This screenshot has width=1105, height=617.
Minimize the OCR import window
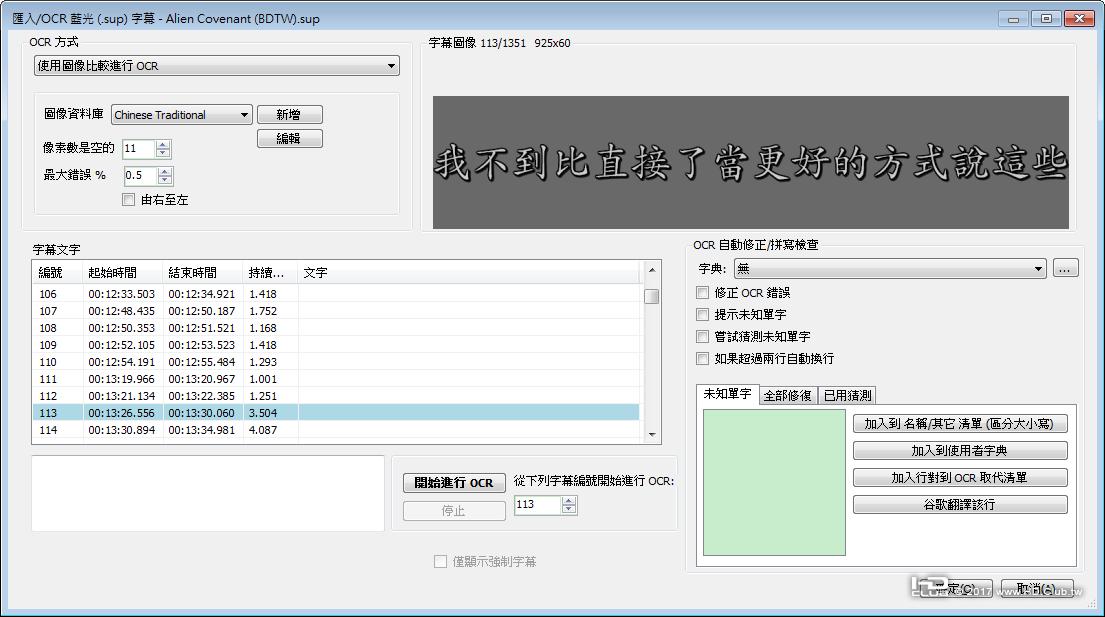pyautogui.click(x=1013, y=19)
